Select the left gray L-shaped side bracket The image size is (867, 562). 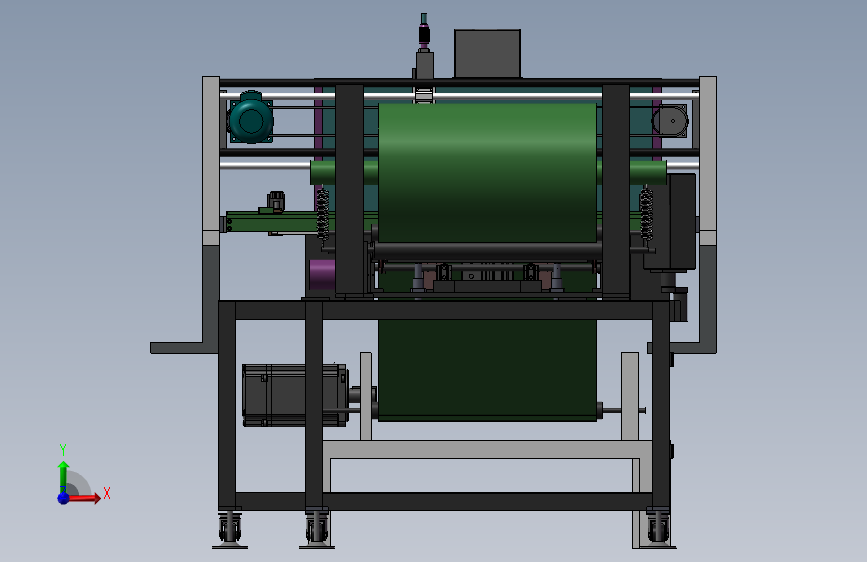[x=211, y=216]
